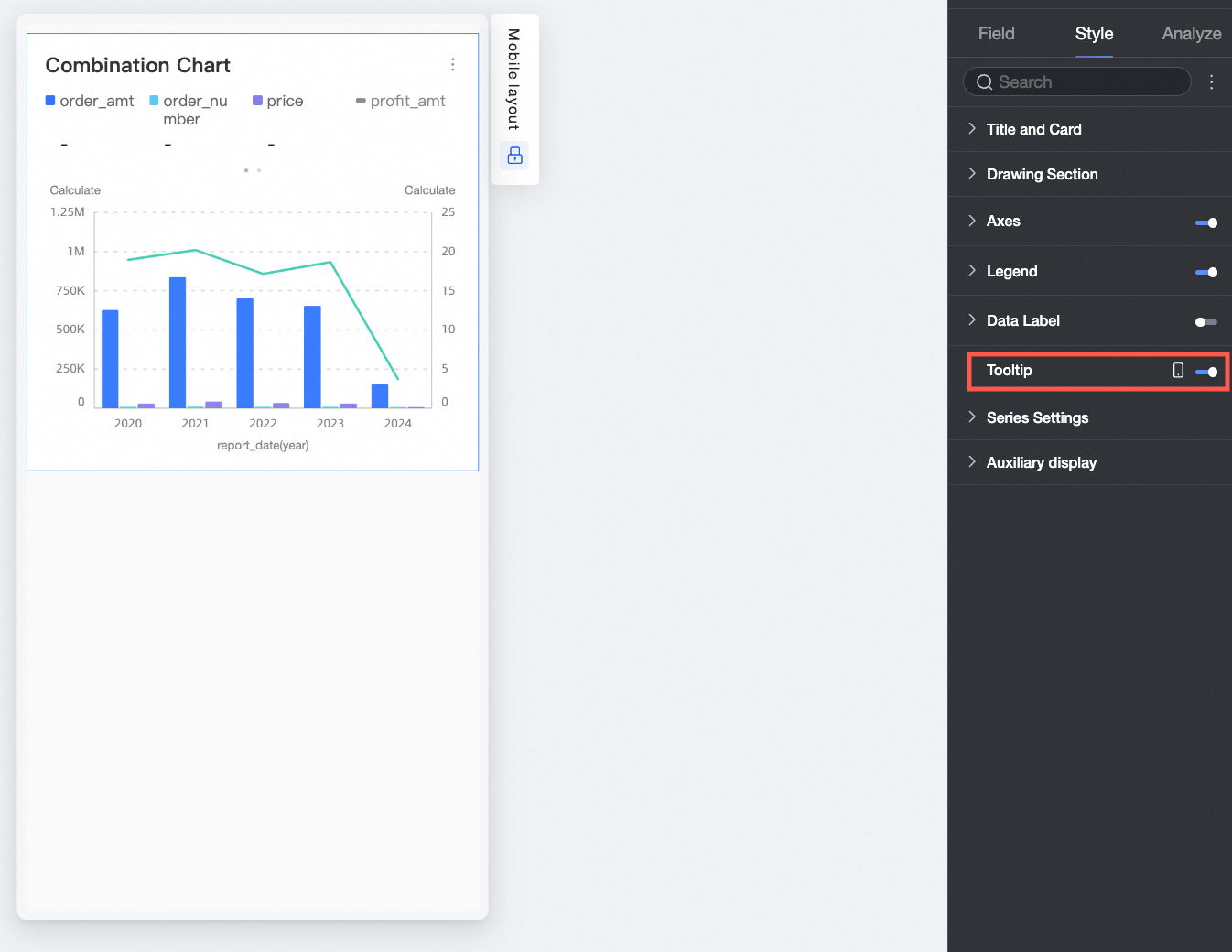Viewport: 1232px width, 952px height.
Task: Open the Analyze tab
Action: pyautogui.click(x=1191, y=34)
